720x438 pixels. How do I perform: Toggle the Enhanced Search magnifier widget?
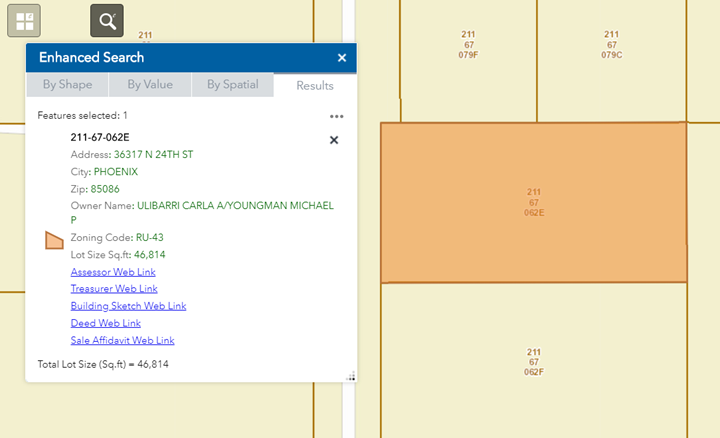point(107,20)
